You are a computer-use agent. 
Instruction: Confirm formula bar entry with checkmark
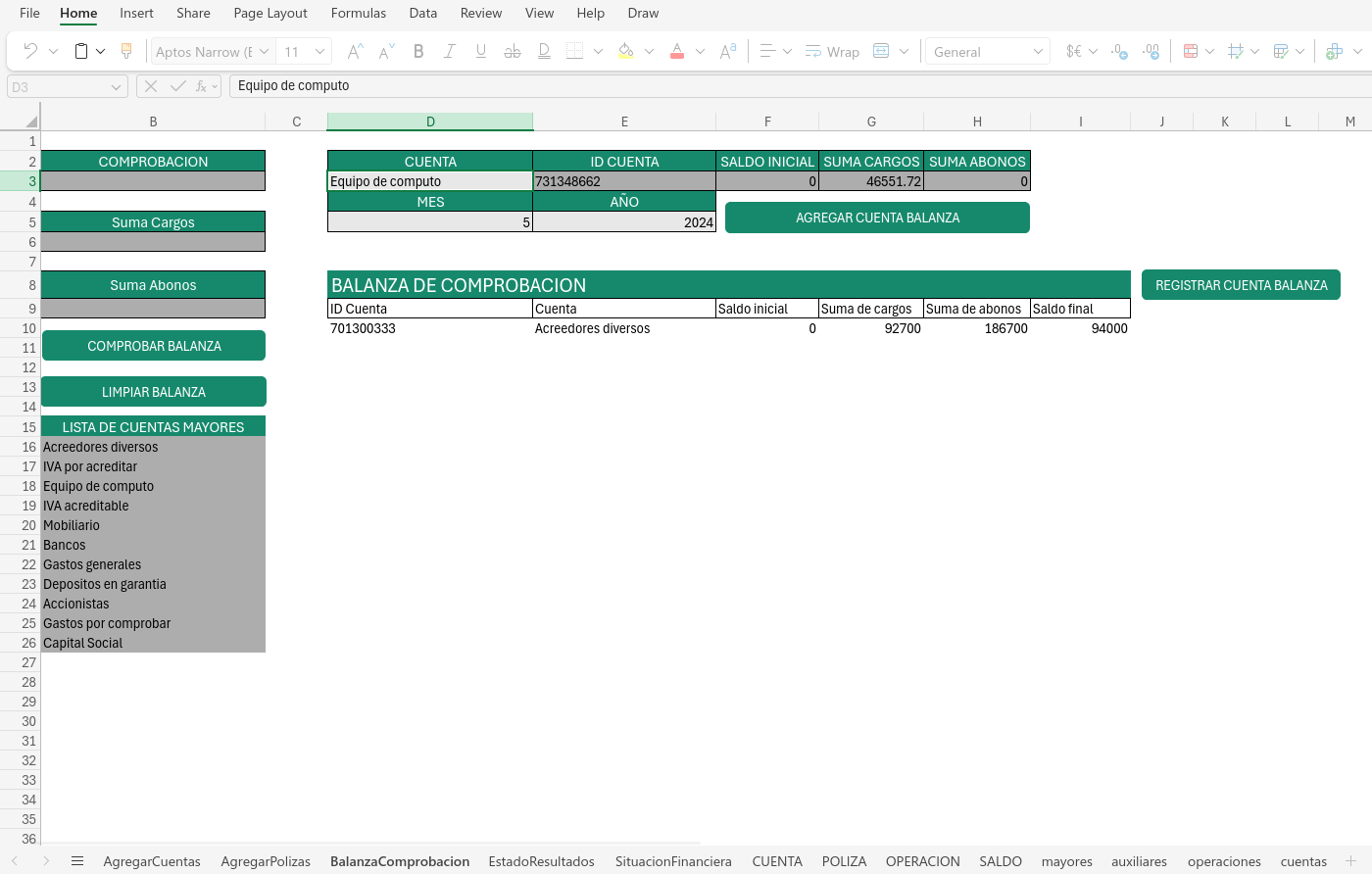click(x=177, y=86)
